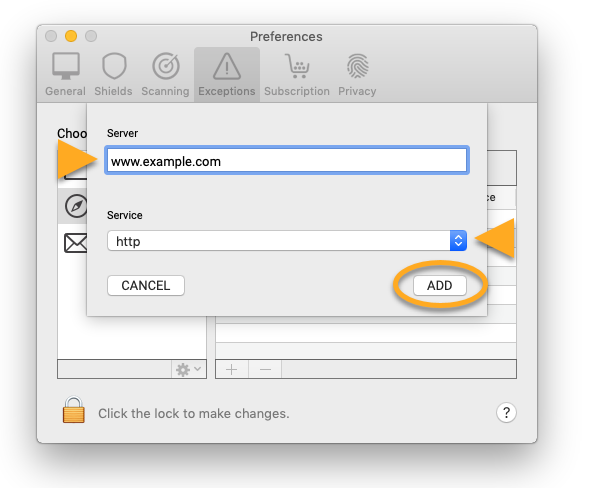Click an empty row in exceptions list
Image resolution: width=593 pixels, height=488 pixels.
click(366, 333)
